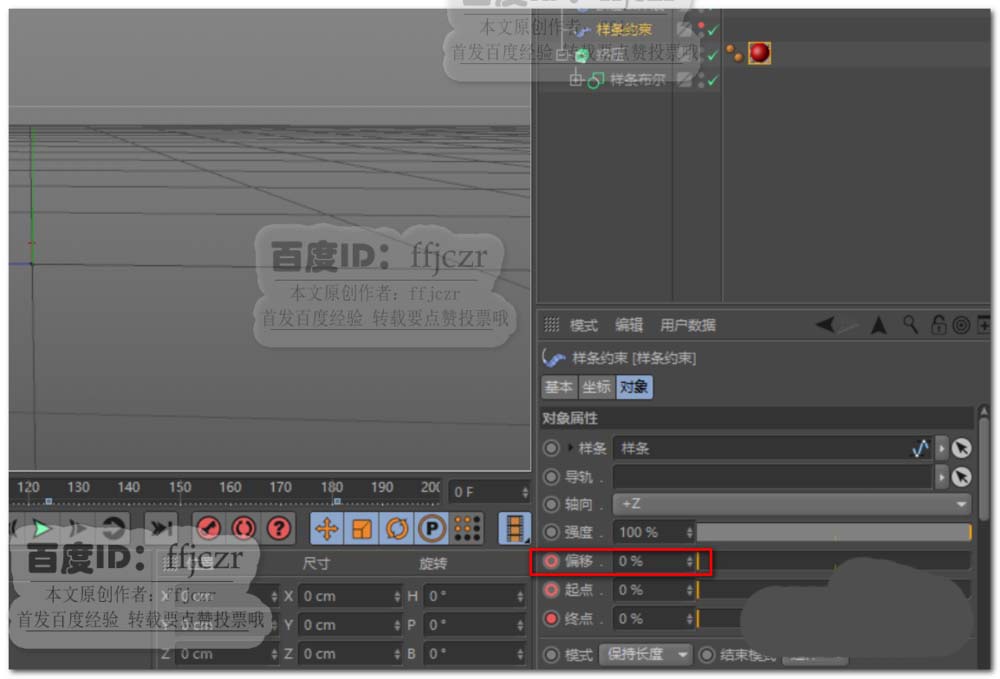
Task: Switch to the 基本 tab
Action: (x=559, y=387)
